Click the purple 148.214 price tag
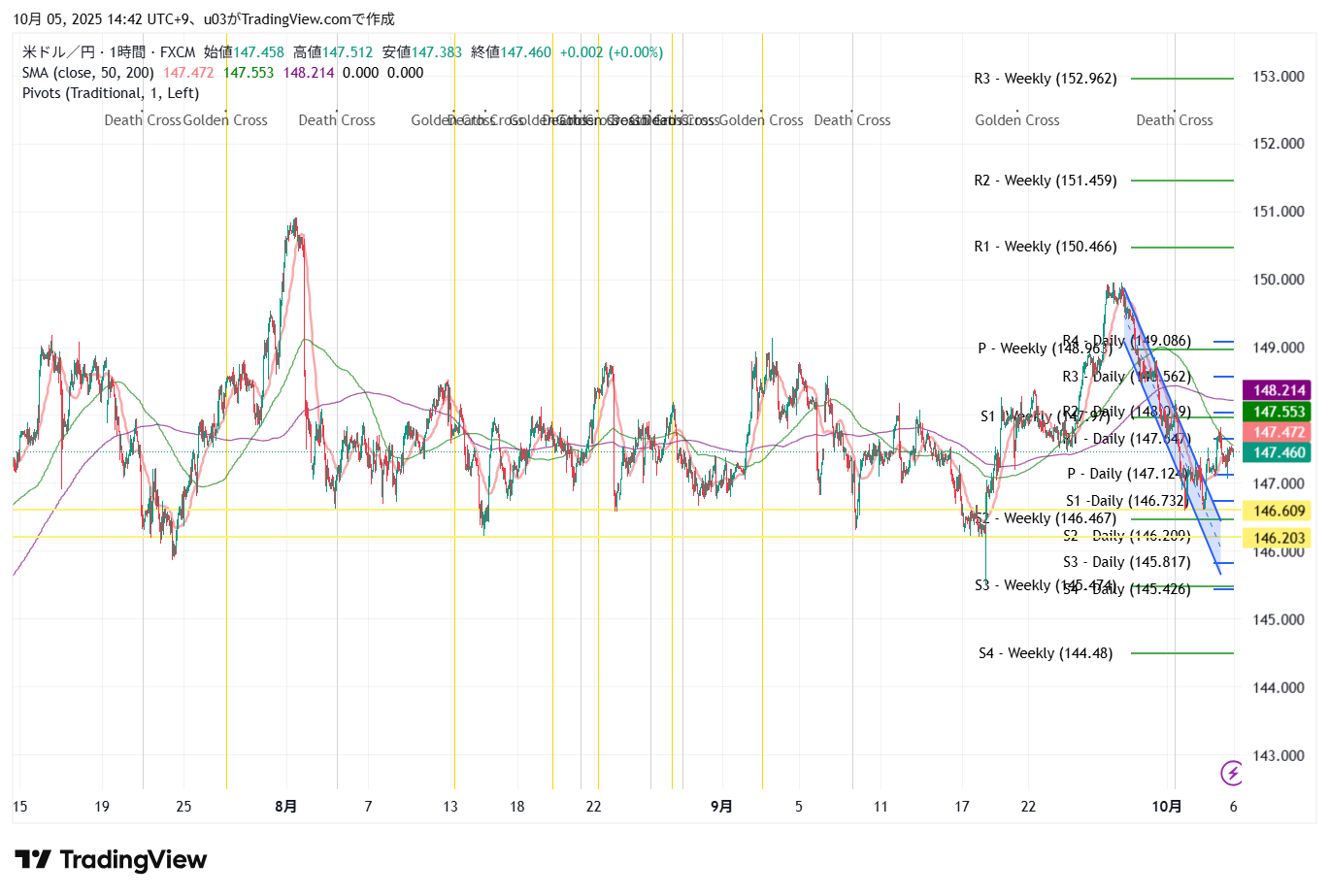The image size is (1329, 896). pyautogui.click(x=1279, y=390)
